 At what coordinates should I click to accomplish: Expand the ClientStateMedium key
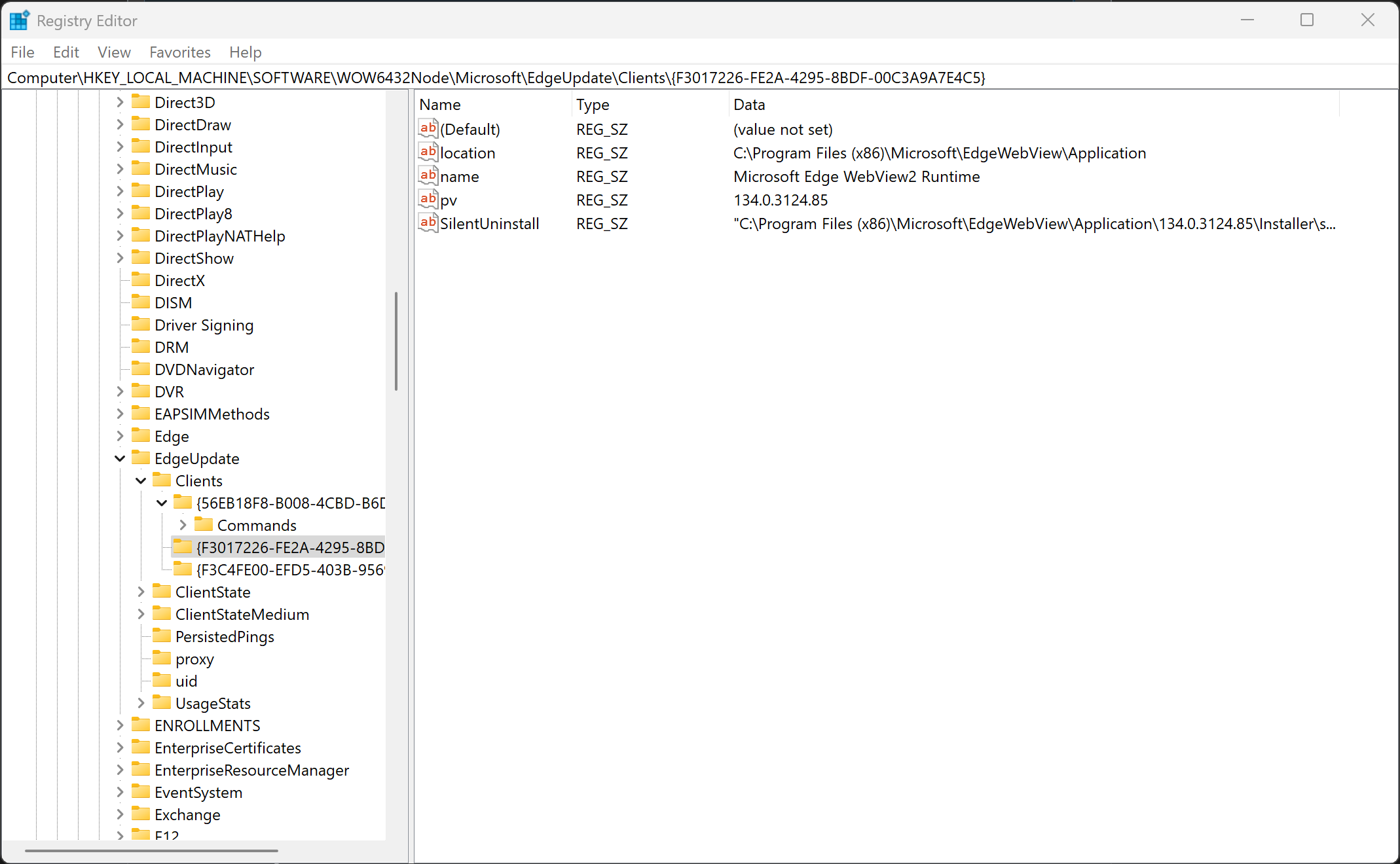141,614
